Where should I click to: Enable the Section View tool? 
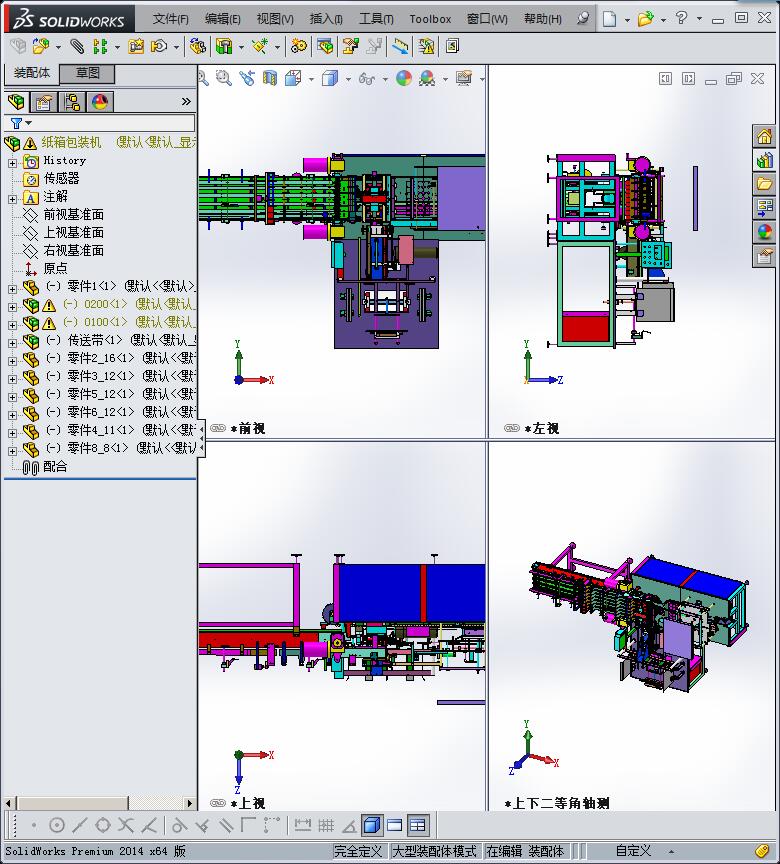[x=270, y=78]
